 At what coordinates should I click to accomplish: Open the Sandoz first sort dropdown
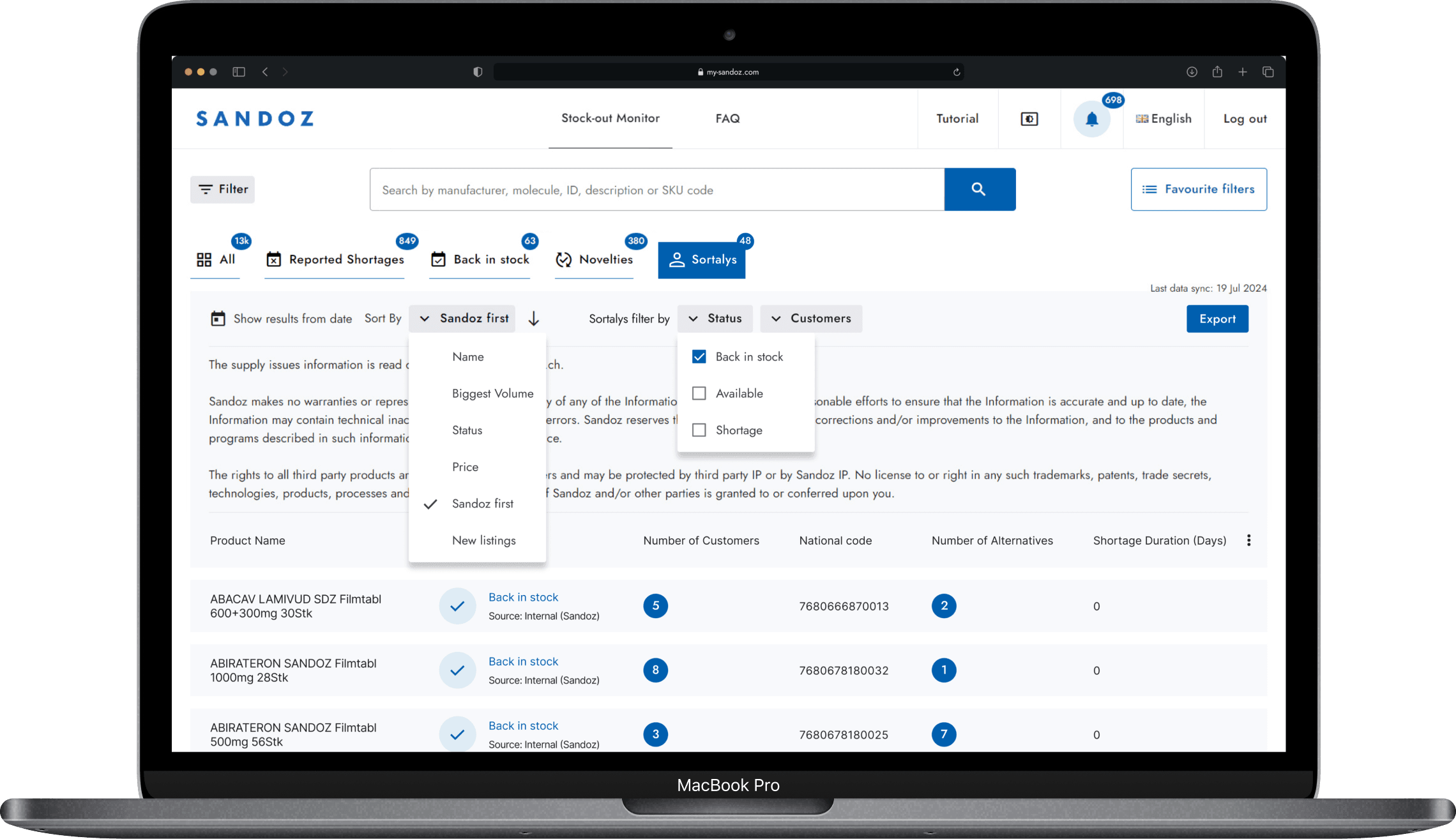464,319
